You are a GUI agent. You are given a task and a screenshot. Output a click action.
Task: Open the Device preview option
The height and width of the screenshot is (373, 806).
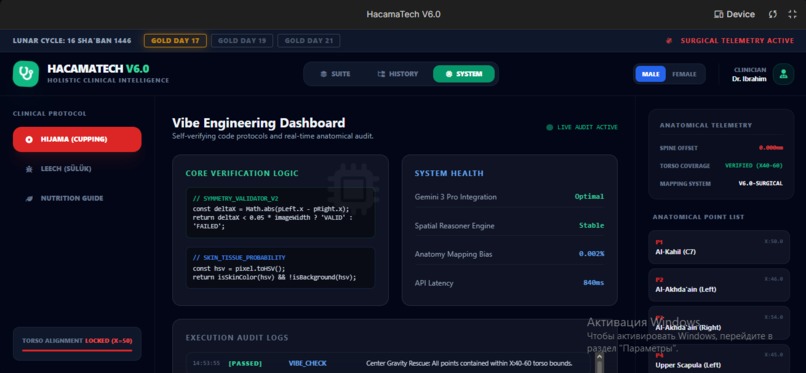(x=735, y=14)
